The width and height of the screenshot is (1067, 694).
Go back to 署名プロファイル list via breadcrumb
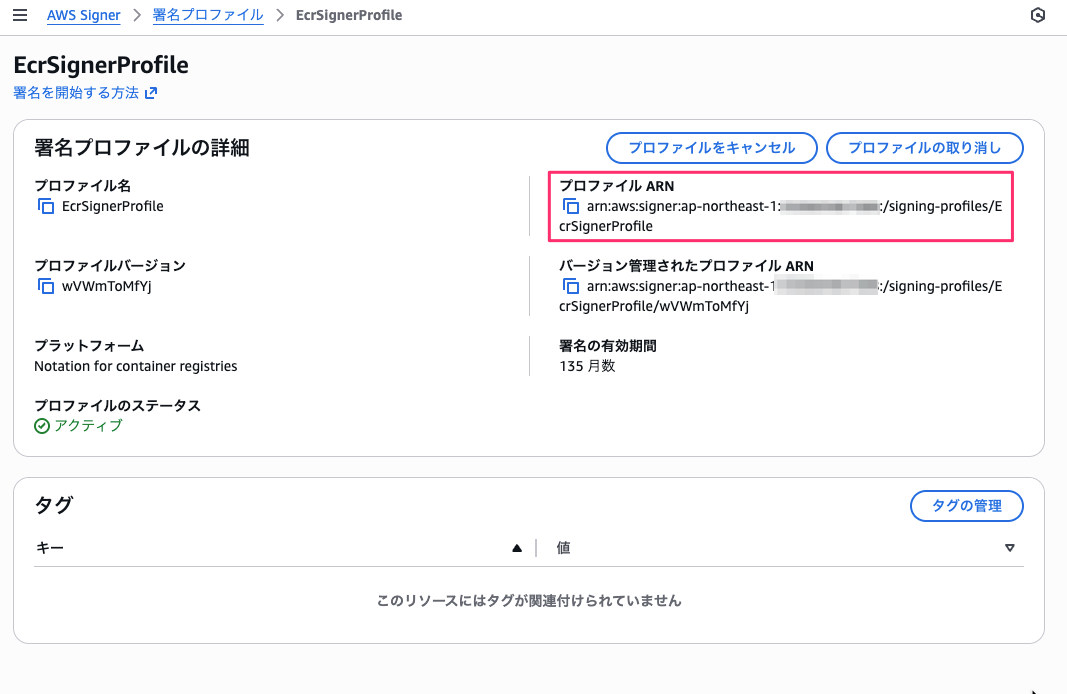[x=208, y=15]
